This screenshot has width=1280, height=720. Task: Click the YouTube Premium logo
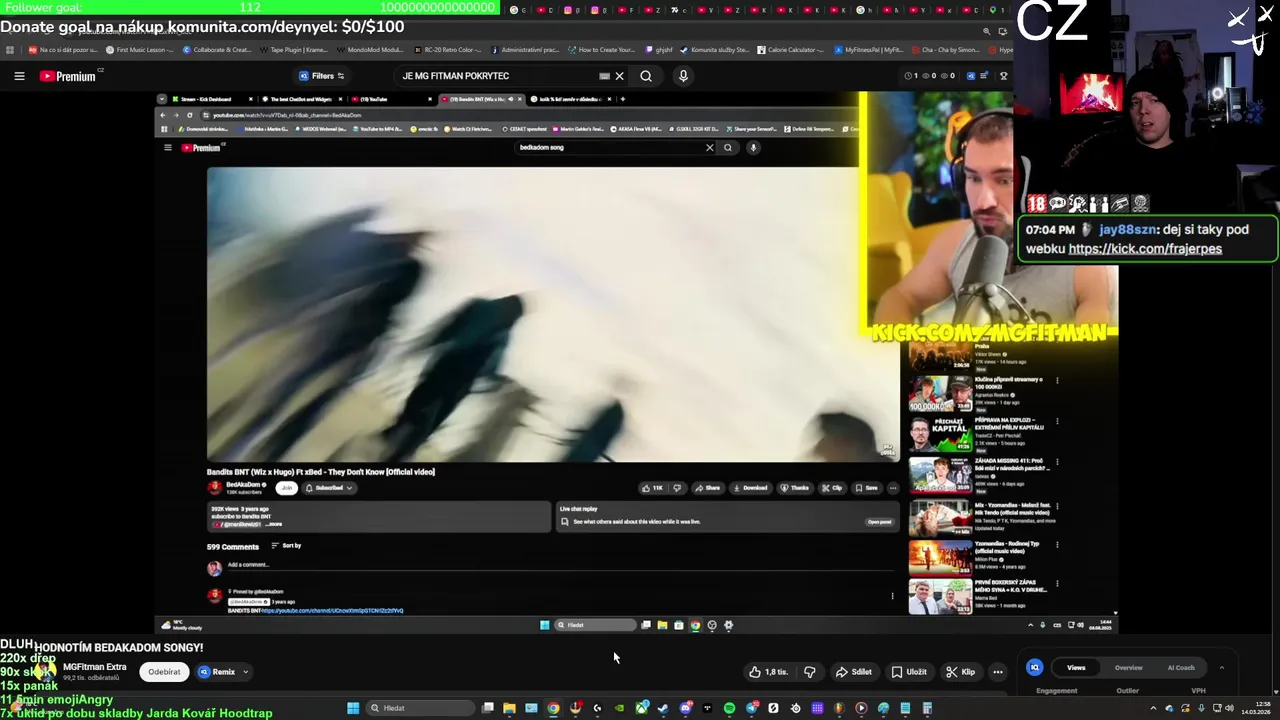click(x=69, y=76)
